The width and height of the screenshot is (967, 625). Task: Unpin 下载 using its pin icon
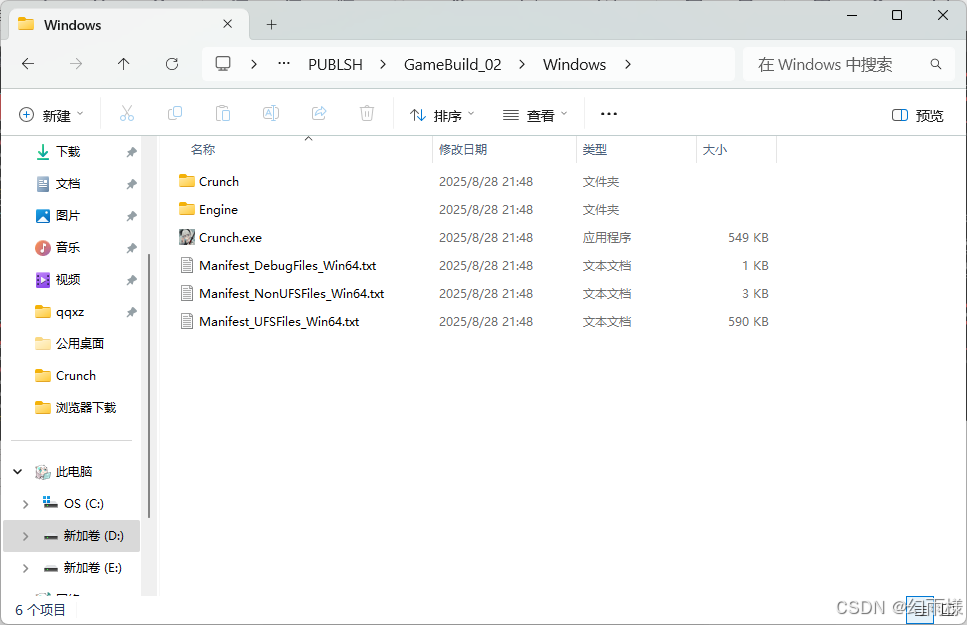[x=131, y=152]
